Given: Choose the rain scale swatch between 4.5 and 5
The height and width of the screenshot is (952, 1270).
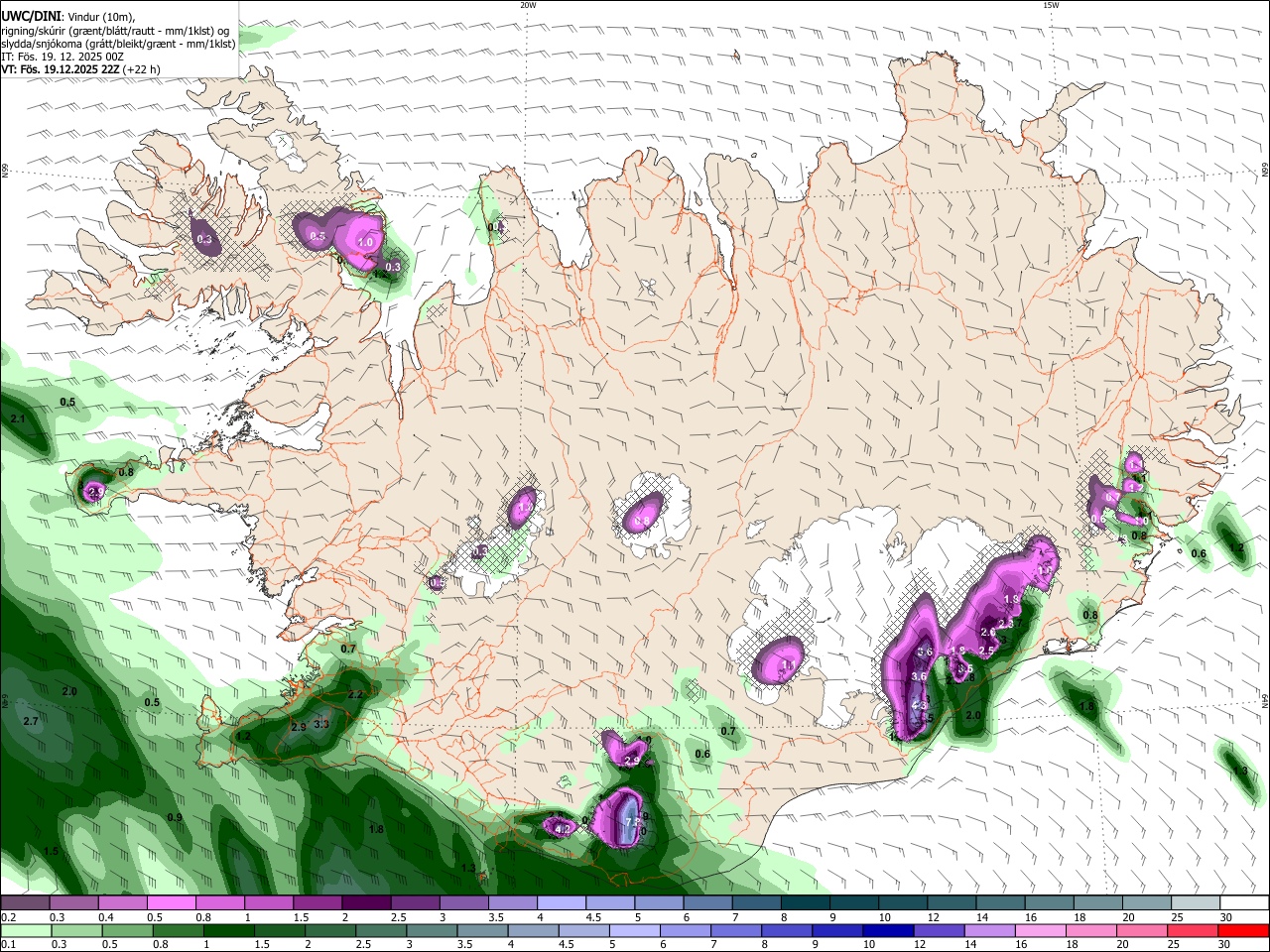Looking at the screenshot, I should coord(584,931).
